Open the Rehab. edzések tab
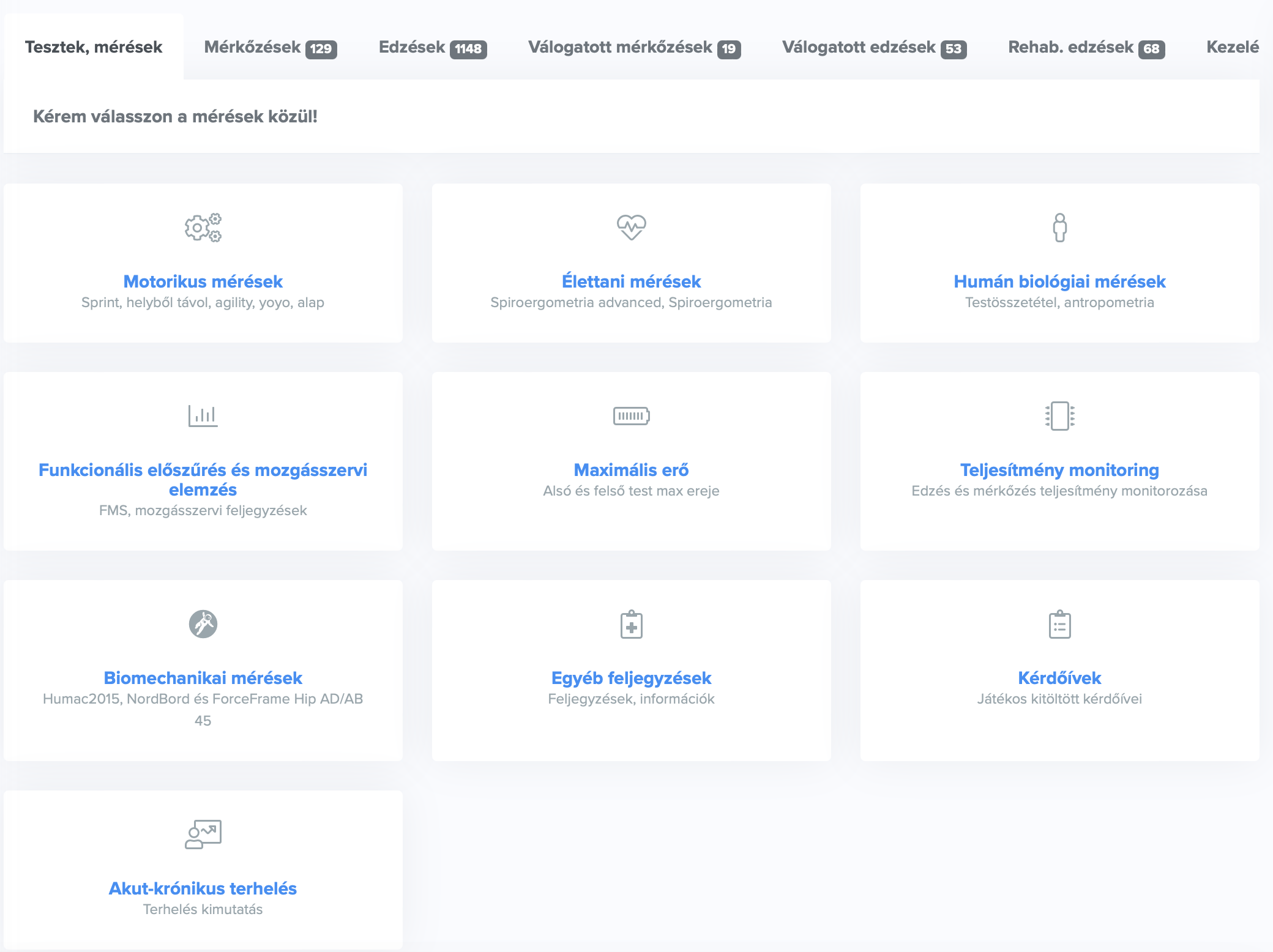 [x=1086, y=47]
